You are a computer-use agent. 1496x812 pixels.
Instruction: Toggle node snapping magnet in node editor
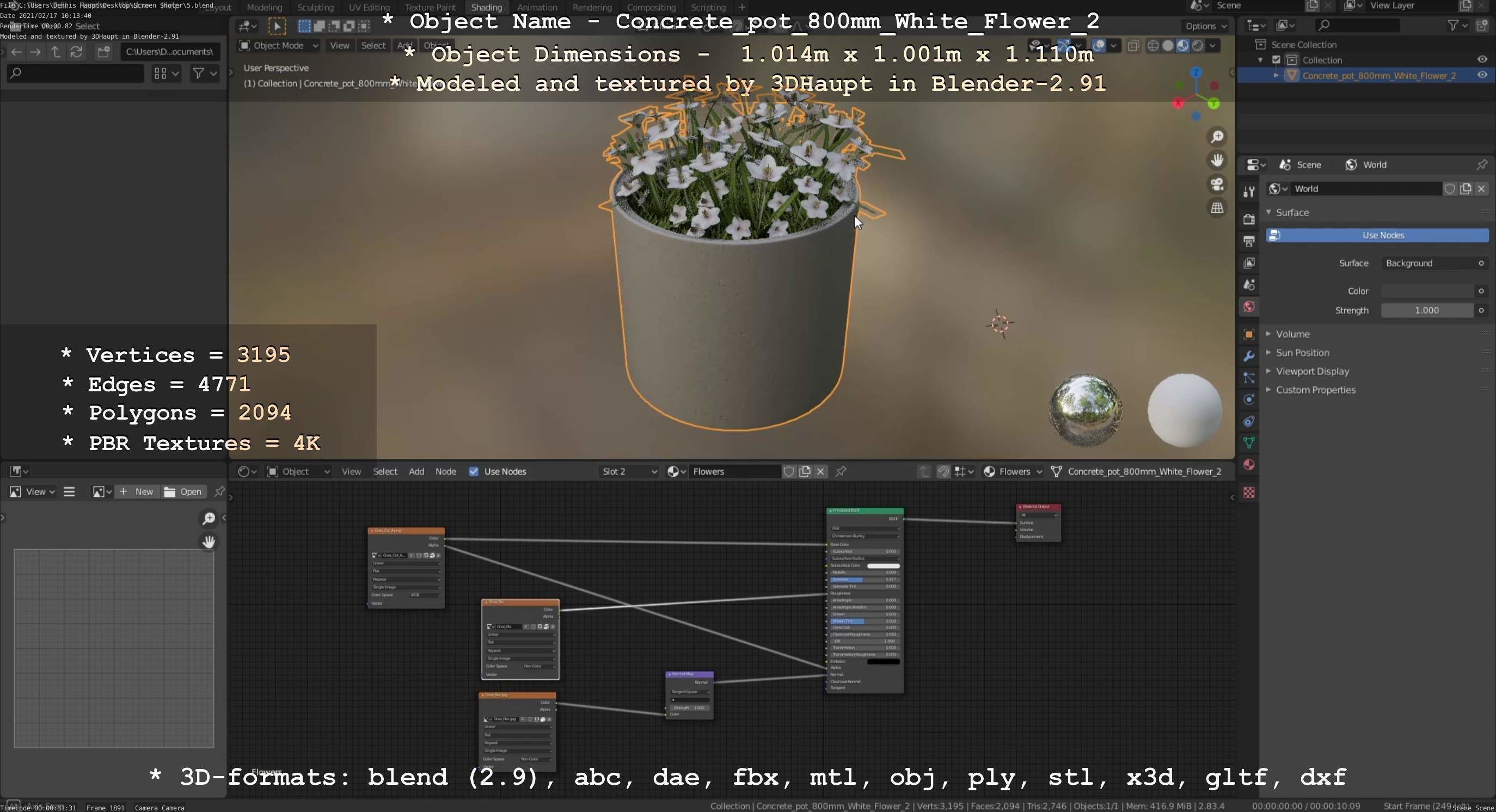943,471
